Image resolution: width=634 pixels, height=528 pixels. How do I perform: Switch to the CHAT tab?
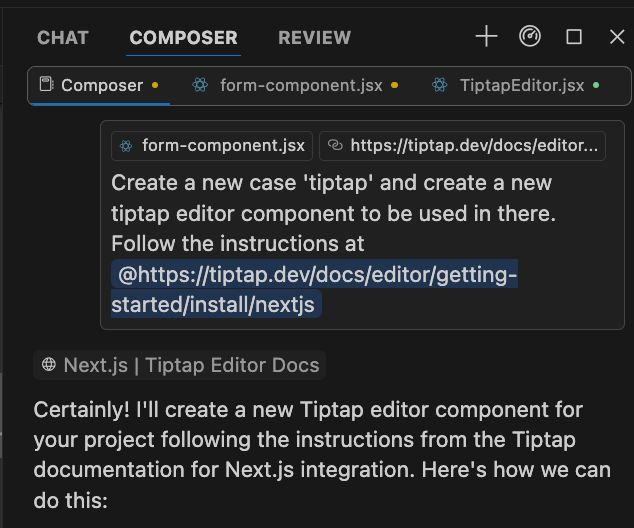tap(63, 38)
